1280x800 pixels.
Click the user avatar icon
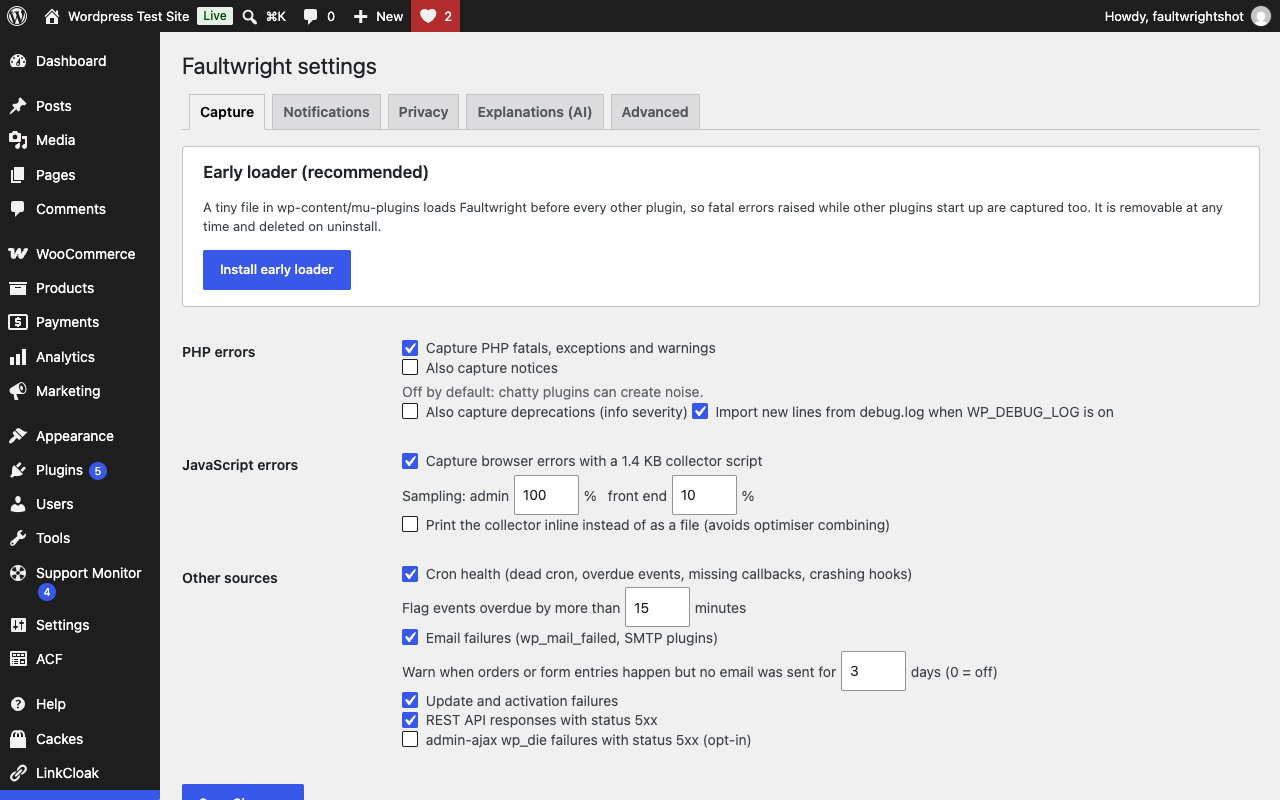(1261, 16)
